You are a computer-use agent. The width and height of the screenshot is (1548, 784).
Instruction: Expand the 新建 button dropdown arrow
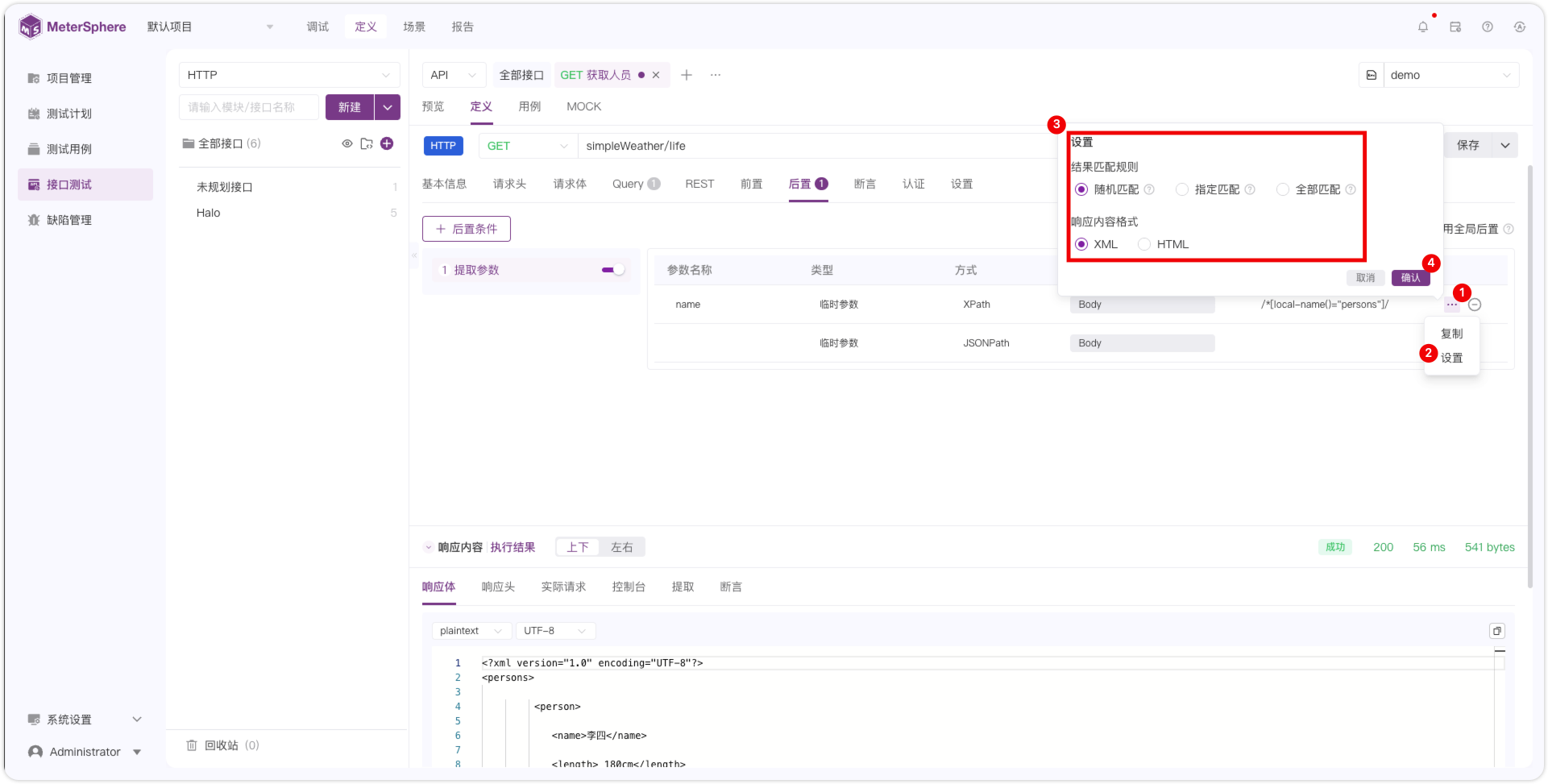tap(388, 107)
